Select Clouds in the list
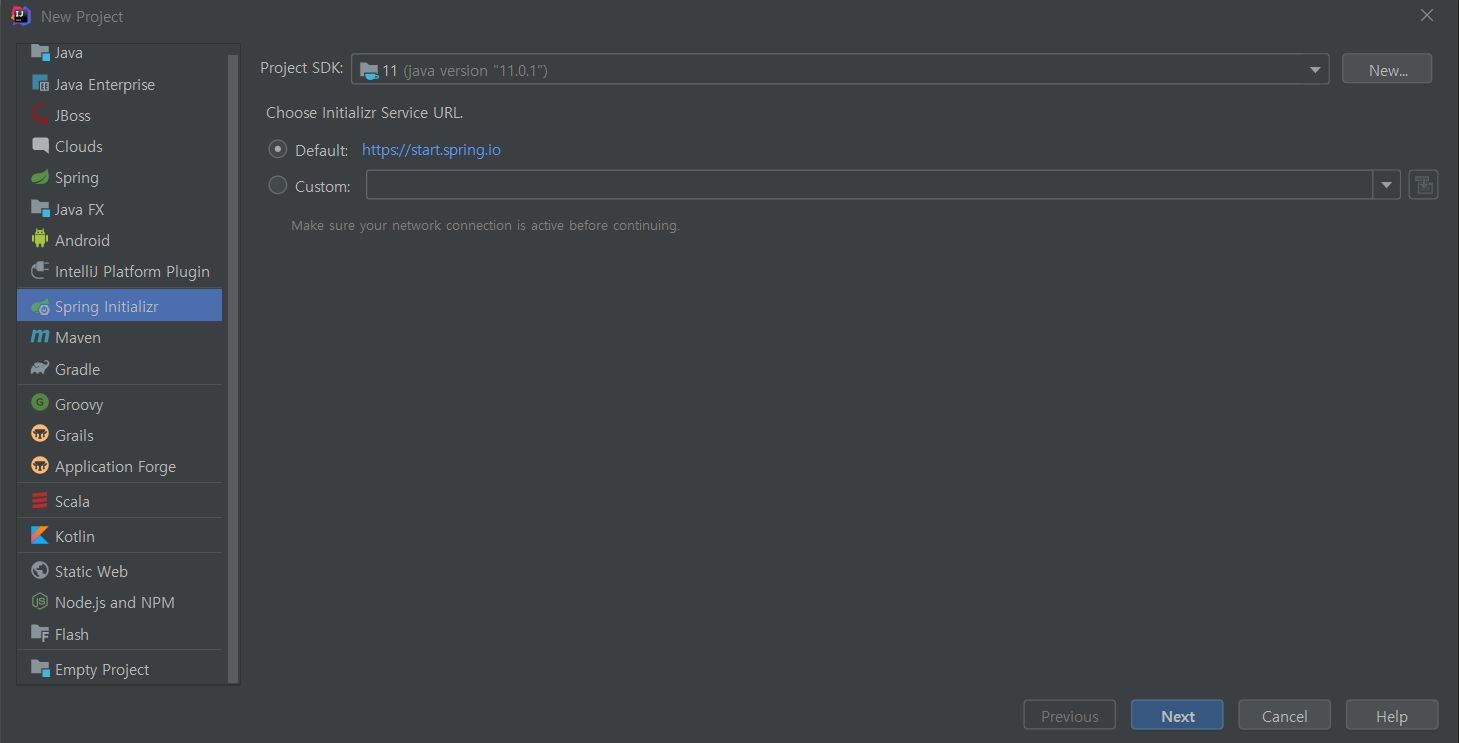1459x743 pixels. click(79, 146)
